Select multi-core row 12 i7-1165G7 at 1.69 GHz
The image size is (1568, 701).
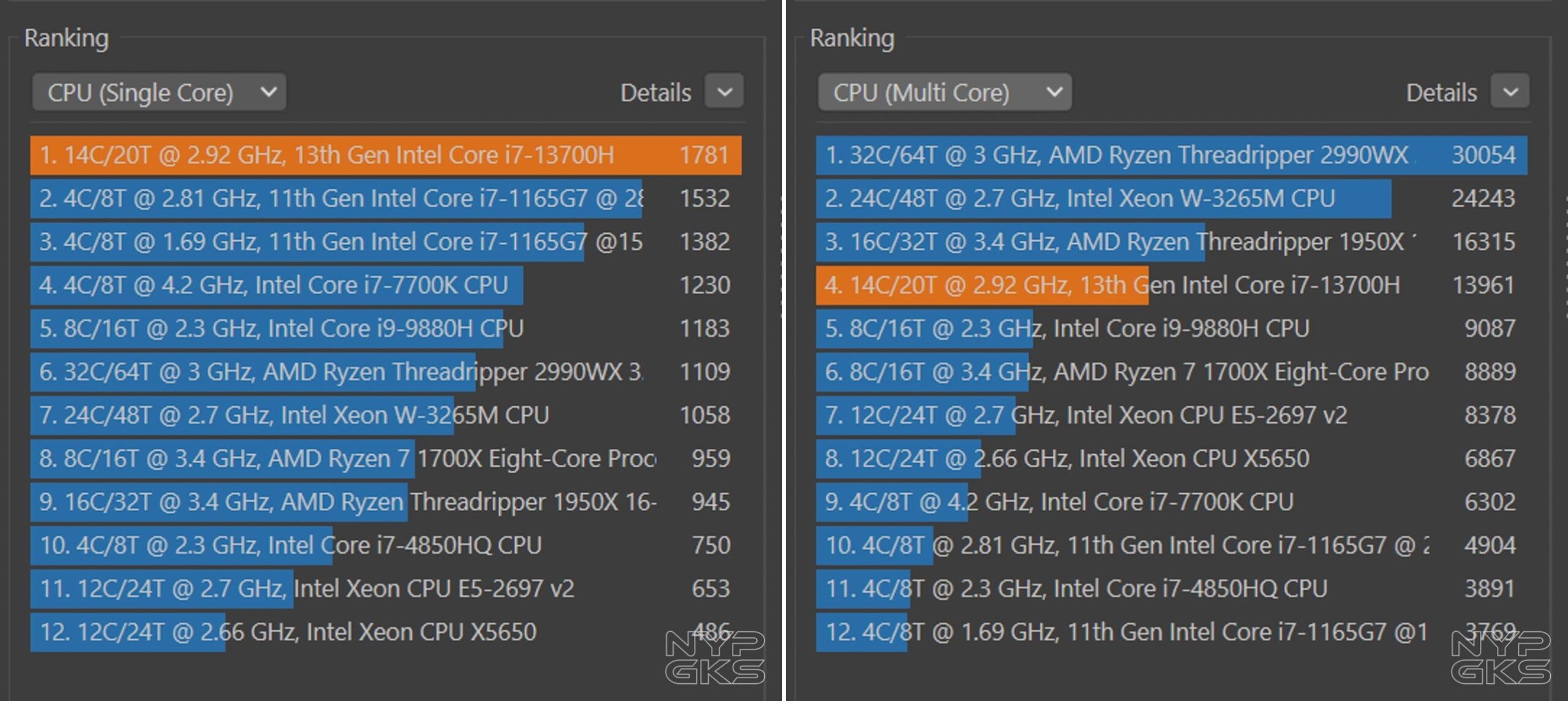pyautogui.click(x=1172, y=632)
